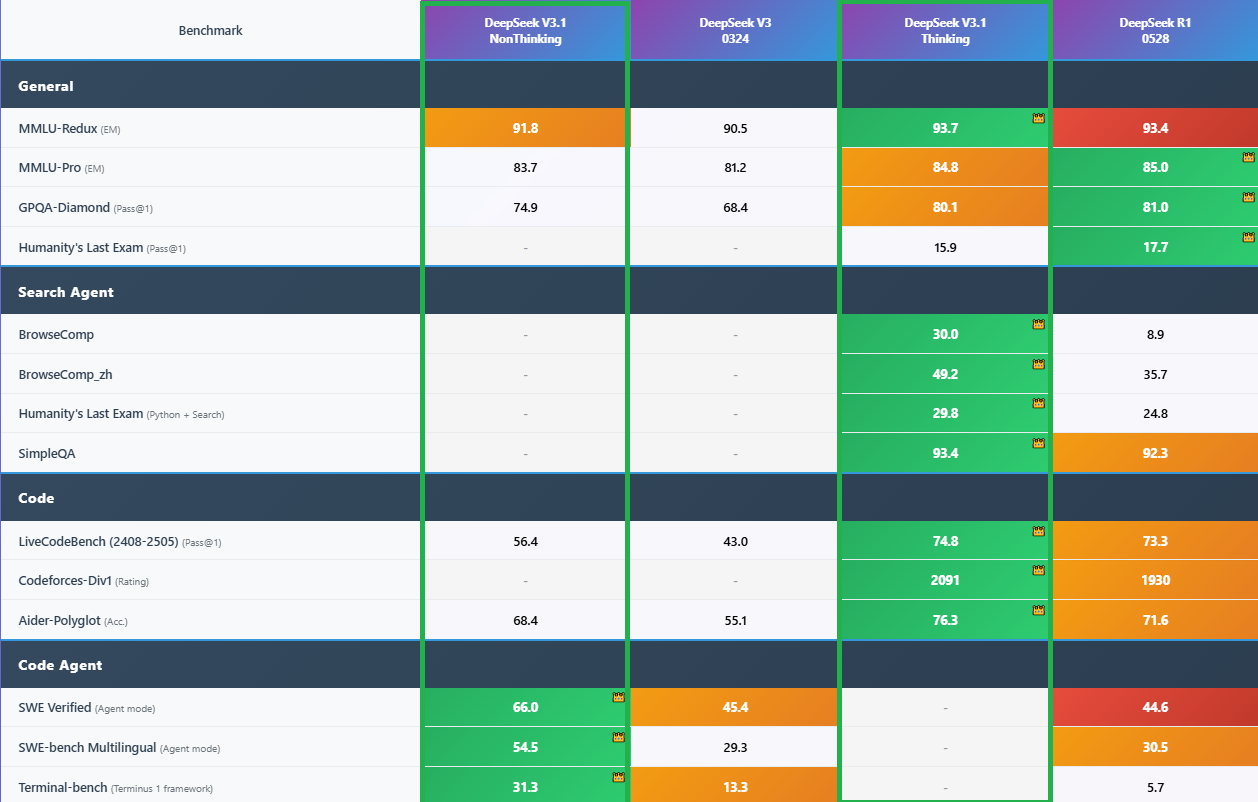Click the 43.0 LiveCodeBench score

[735, 541]
